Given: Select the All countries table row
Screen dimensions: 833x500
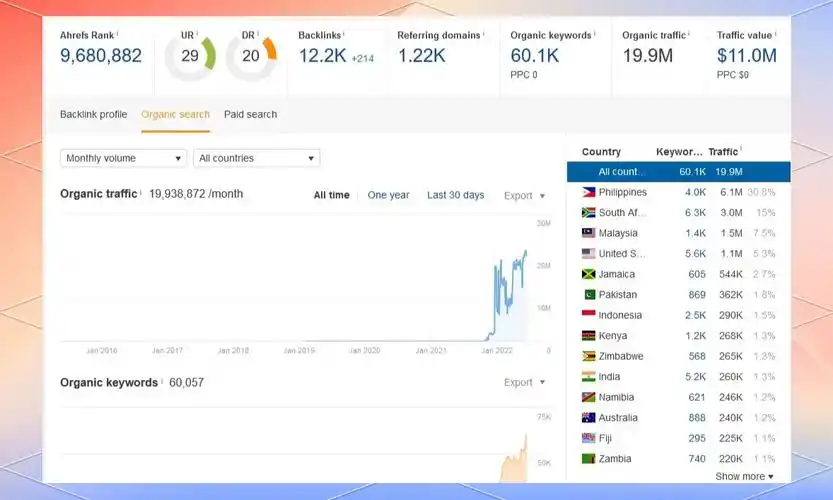Looking at the screenshot, I should click(678, 172).
